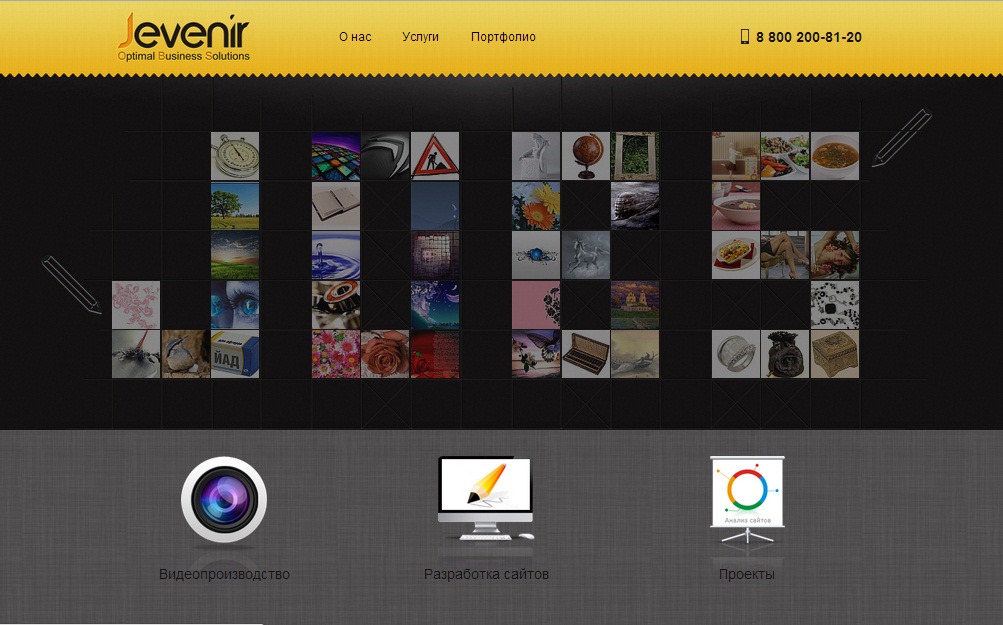Open the orange gerbera flower thumbnail
The height and width of the screenshot is (625, 1003).
tap(536, 206)
